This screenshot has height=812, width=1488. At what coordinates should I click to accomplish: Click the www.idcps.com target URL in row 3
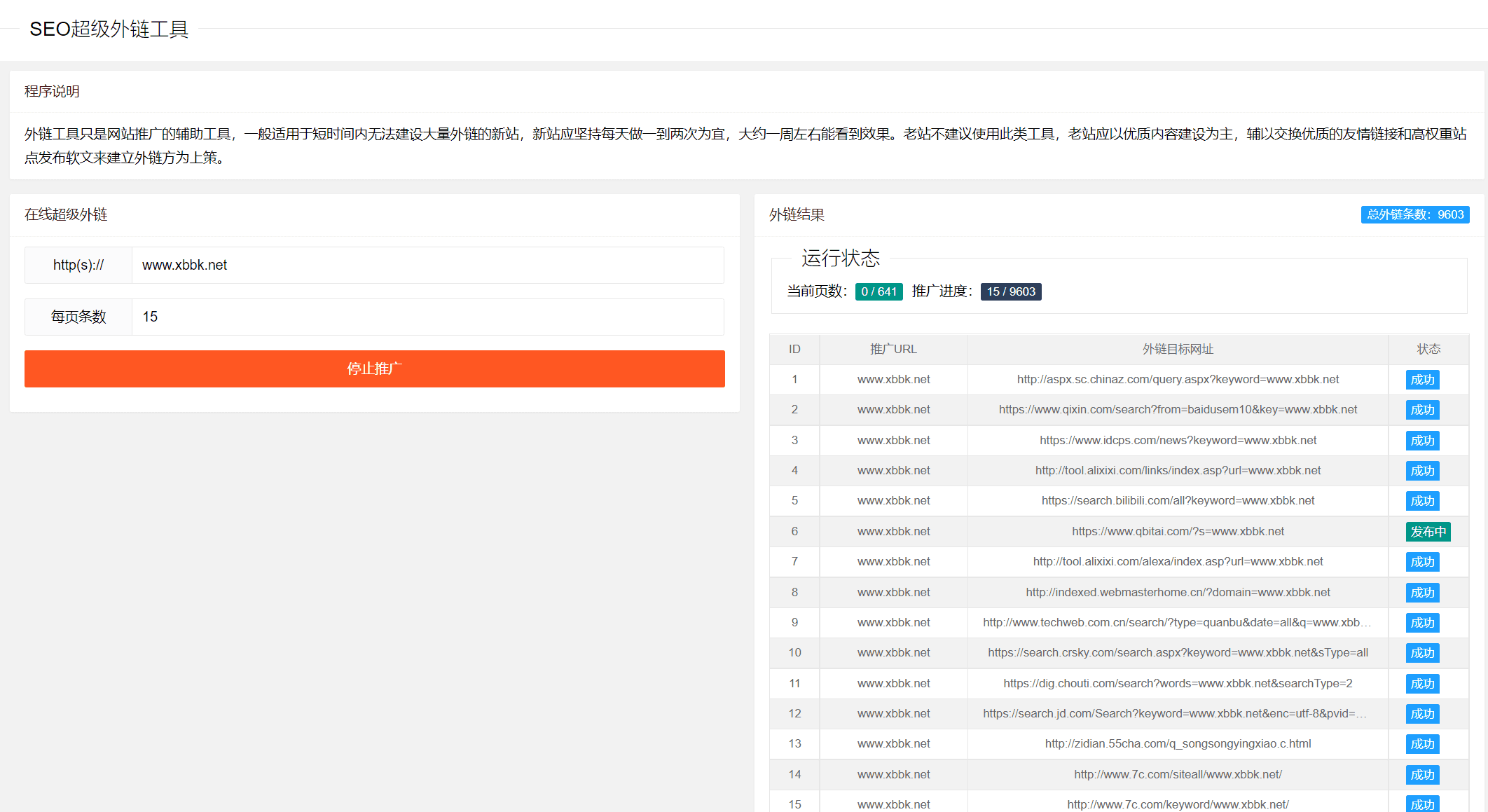click(1178, 440)
